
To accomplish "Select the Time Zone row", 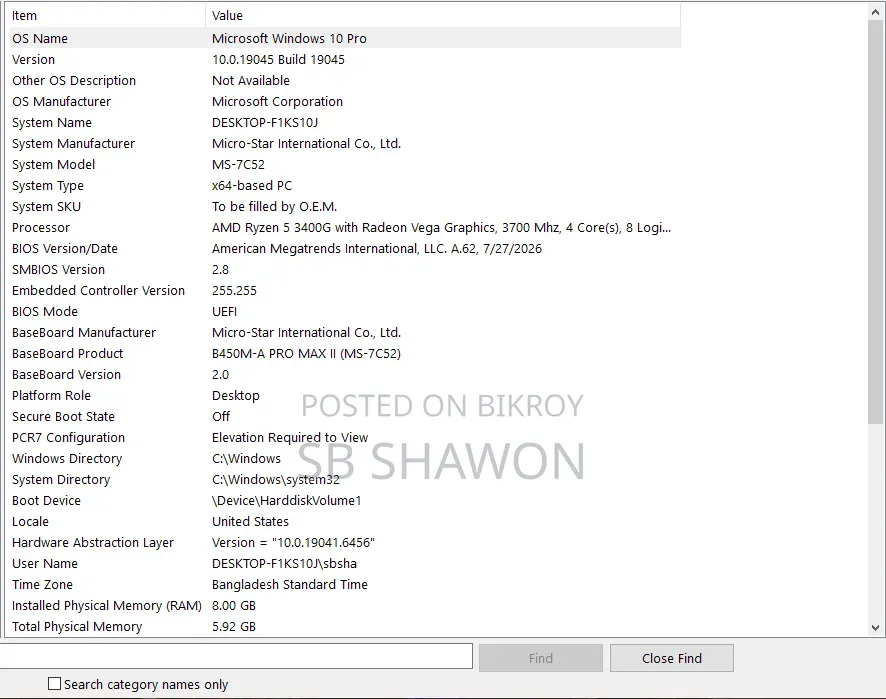I will [345, 584].
